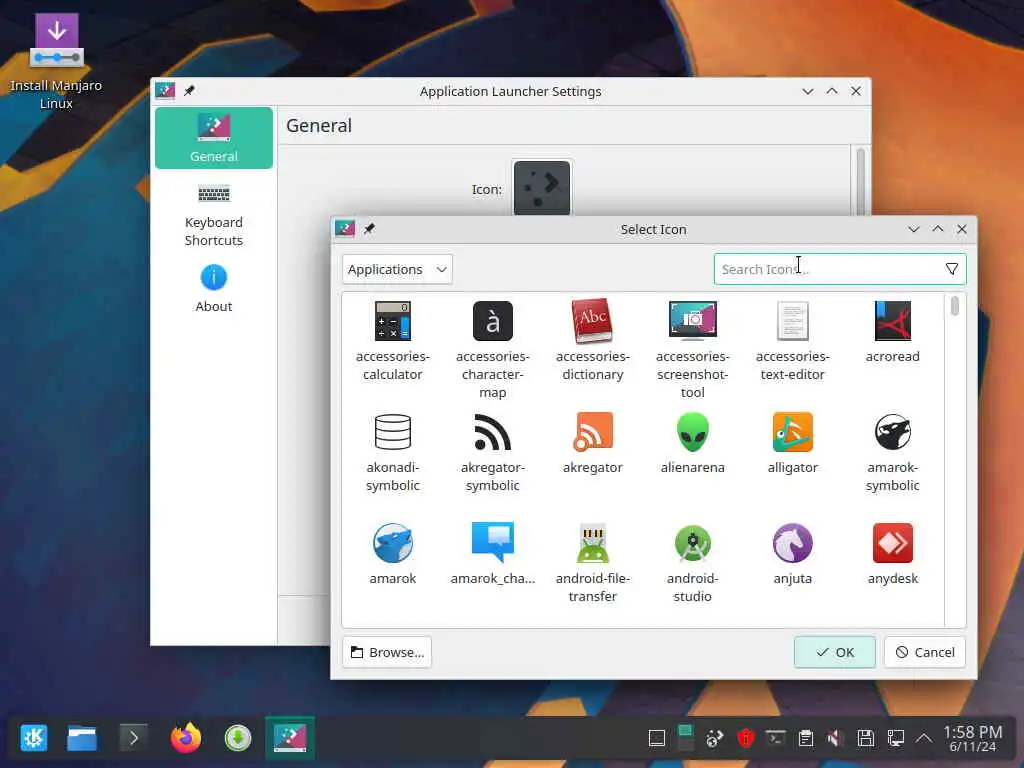Viewport: 1024px width, 768px height.
Task: Open the Konsole terminal taskbar icon
Action: pyautogui.click(x=133, y=738)
